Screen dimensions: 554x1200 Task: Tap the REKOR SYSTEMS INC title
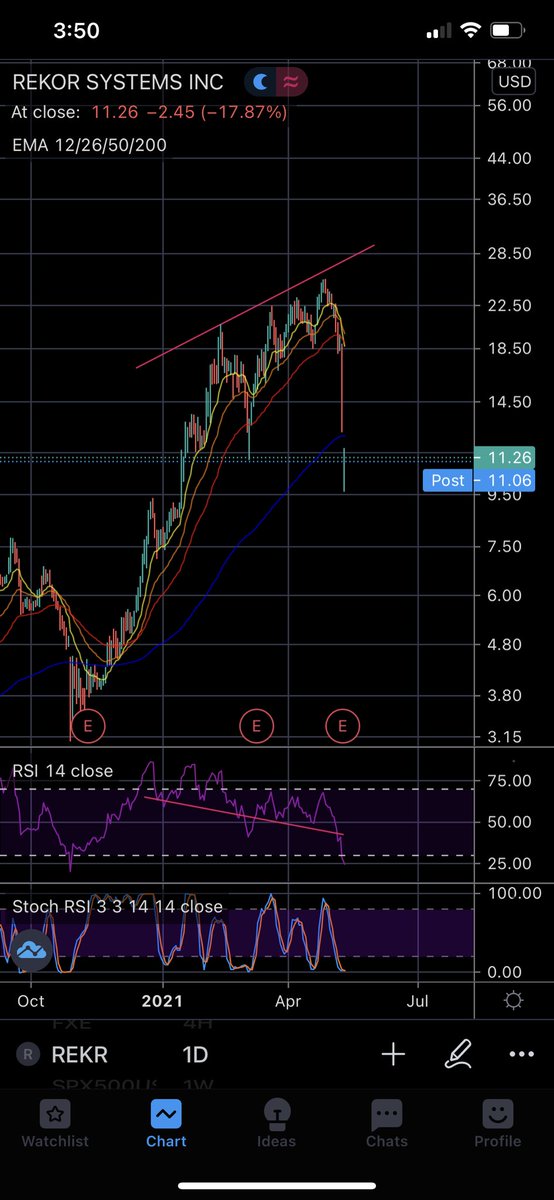(x=118, y=82)
